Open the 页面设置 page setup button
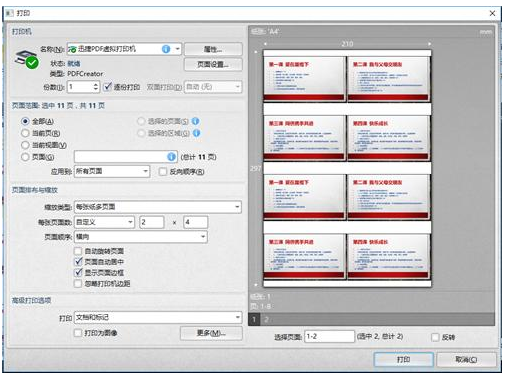Image resolution: width=512 pixels, height=386 pixels. coord(213,64)
